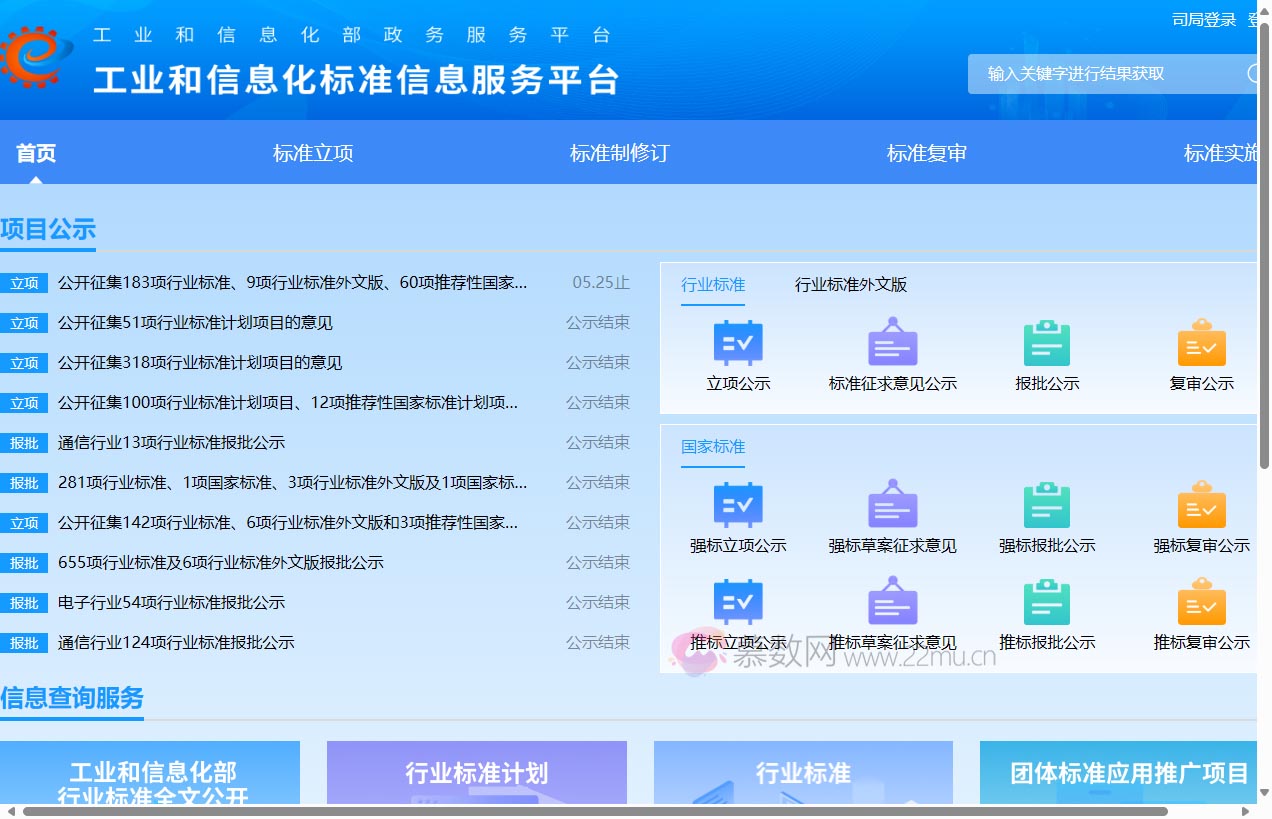Click the 标准征求意见公示 clipboard icon
Screen dimensions: 1272x819
coord(891,340)
